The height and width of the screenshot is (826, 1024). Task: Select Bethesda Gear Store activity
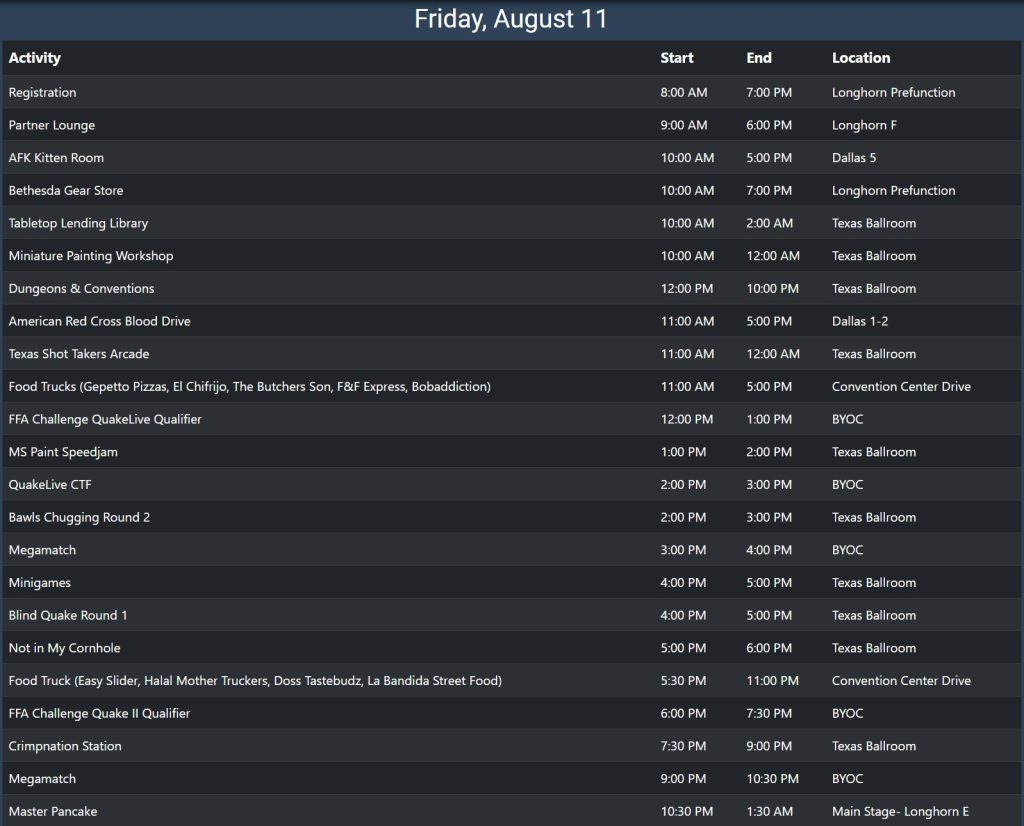[x=66, y=191]
